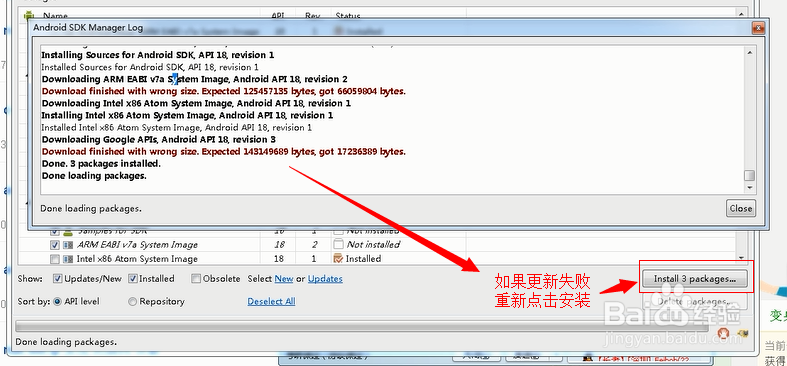Click Intel x86 Atom system image icon
Screen dimensions: 787x366
[x=68, y=259]
